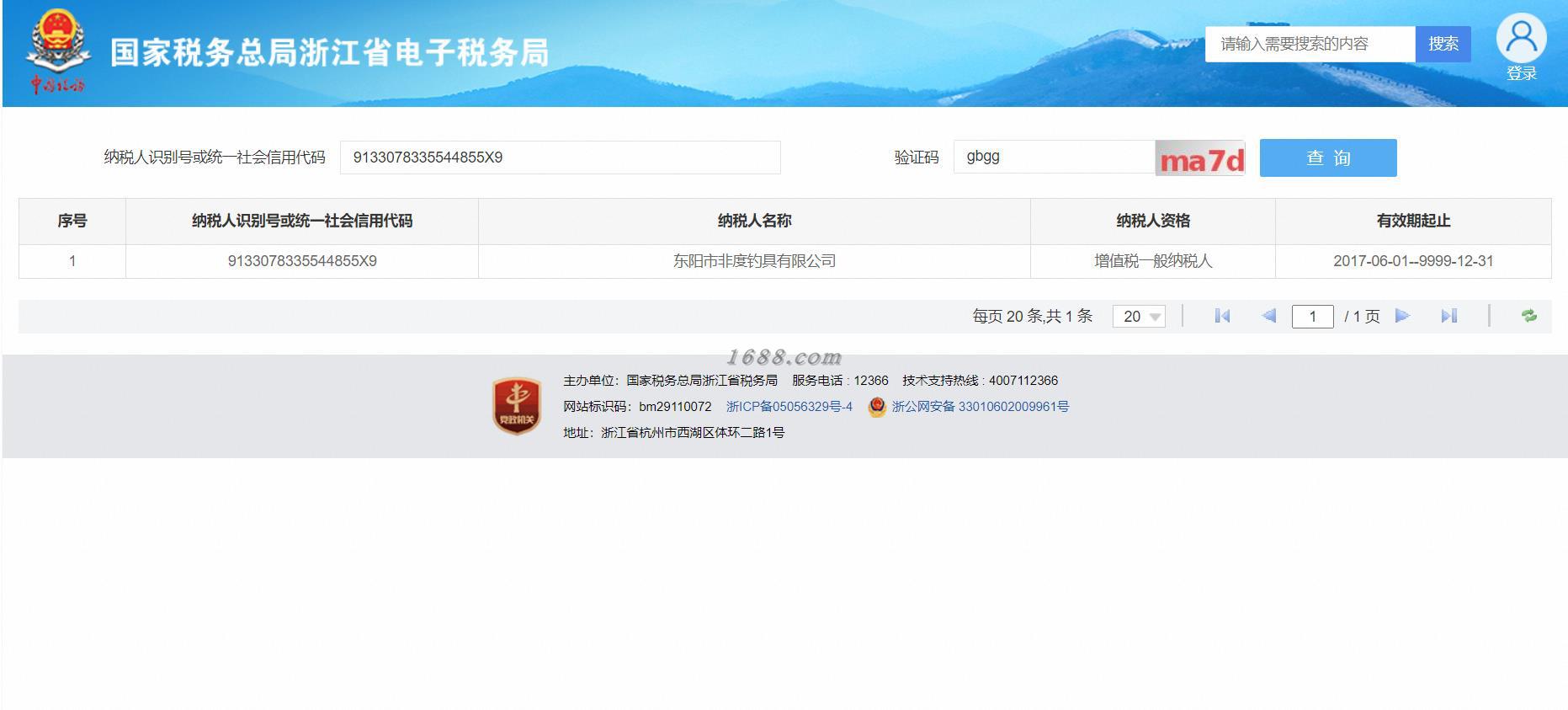Viewport: 1568px width, 710px height.
Task: Open the 浙公网安备 33010602009961号 link
Action: pyautogui.click(x=980, y=407)
